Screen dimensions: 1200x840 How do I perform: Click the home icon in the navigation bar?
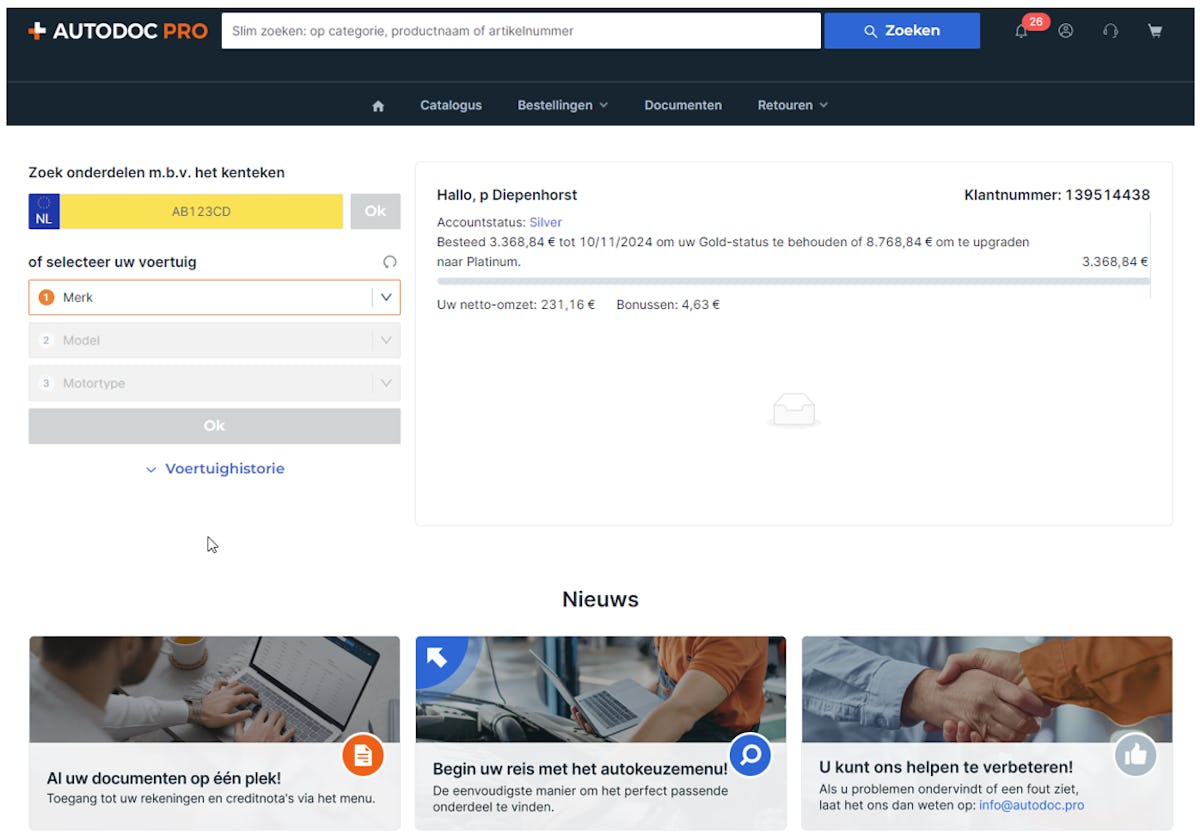coord(377,104)
